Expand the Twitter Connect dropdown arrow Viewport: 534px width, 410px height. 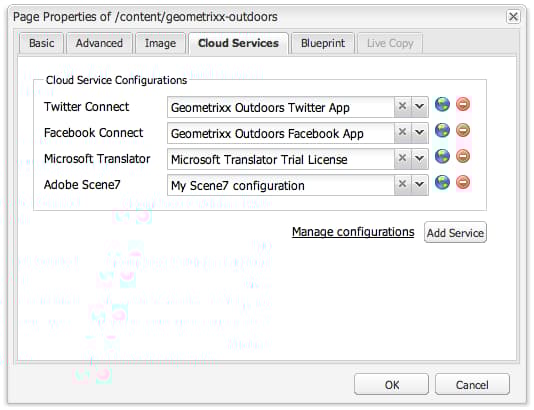[420, 107]
